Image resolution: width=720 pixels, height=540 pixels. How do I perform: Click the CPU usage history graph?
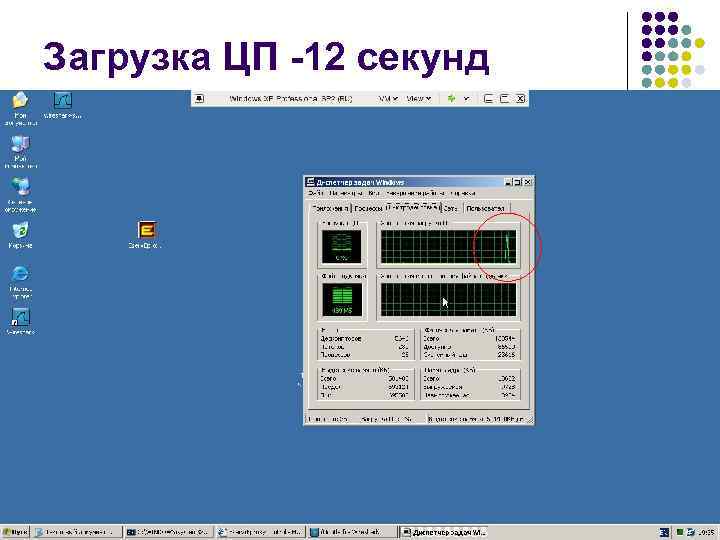point(448,247)
